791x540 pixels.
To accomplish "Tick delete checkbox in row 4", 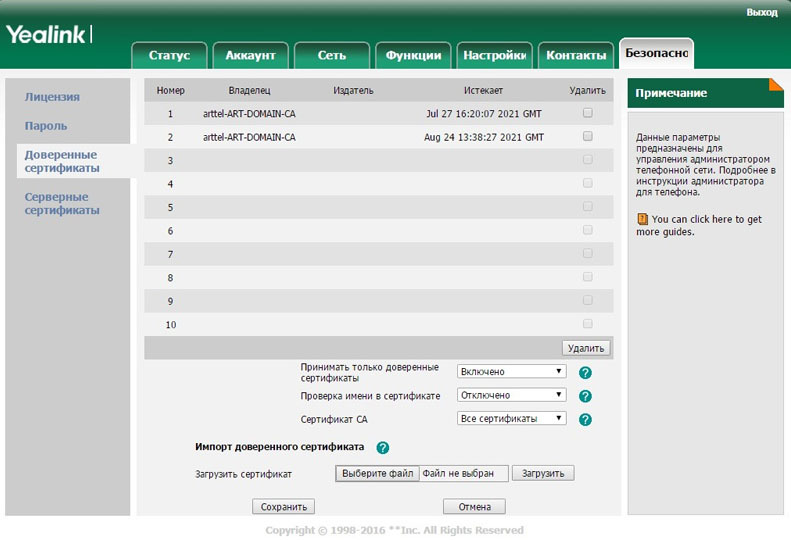I will point(587,183).
